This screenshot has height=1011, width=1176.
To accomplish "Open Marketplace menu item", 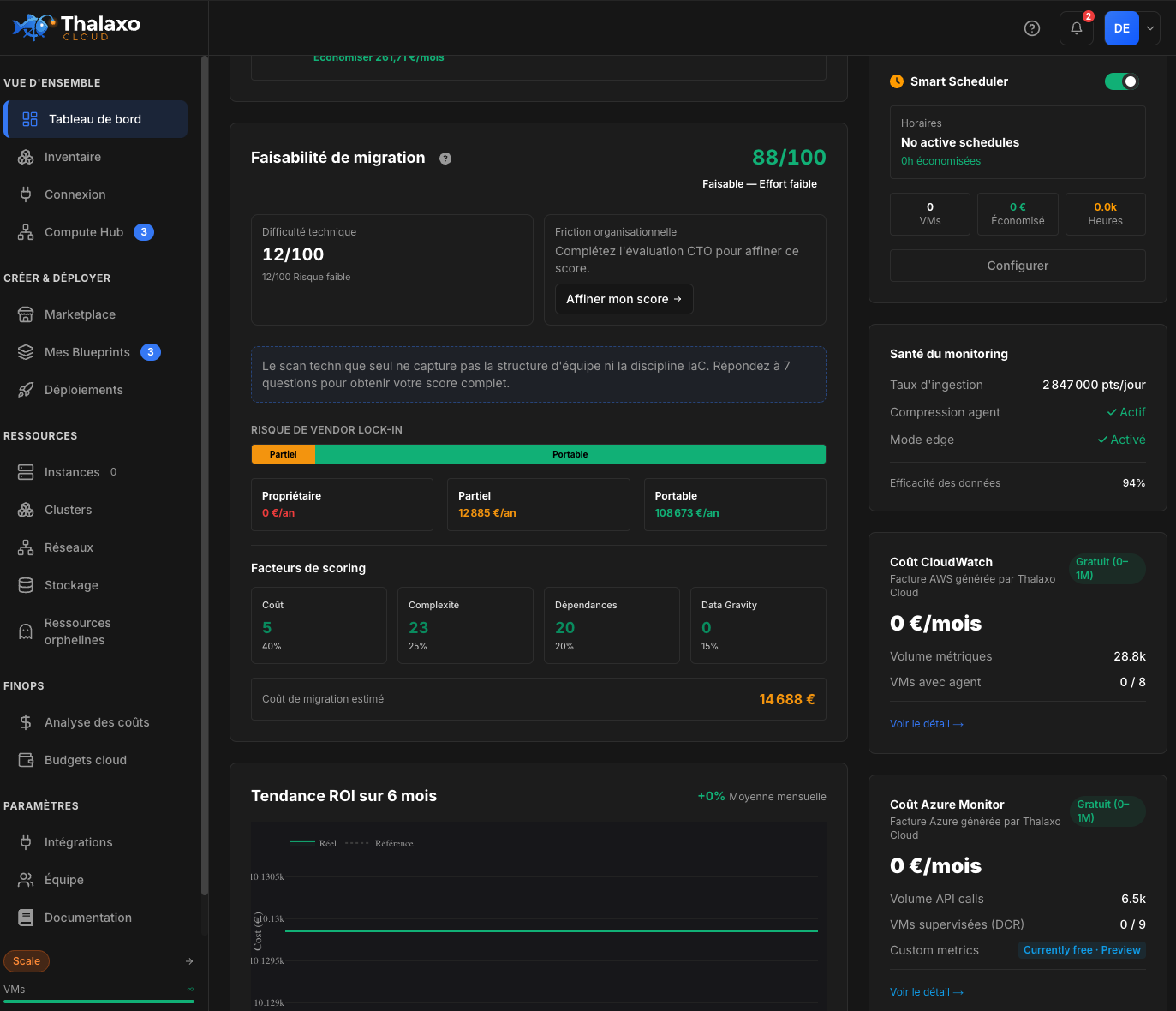I will pos(96,314).
